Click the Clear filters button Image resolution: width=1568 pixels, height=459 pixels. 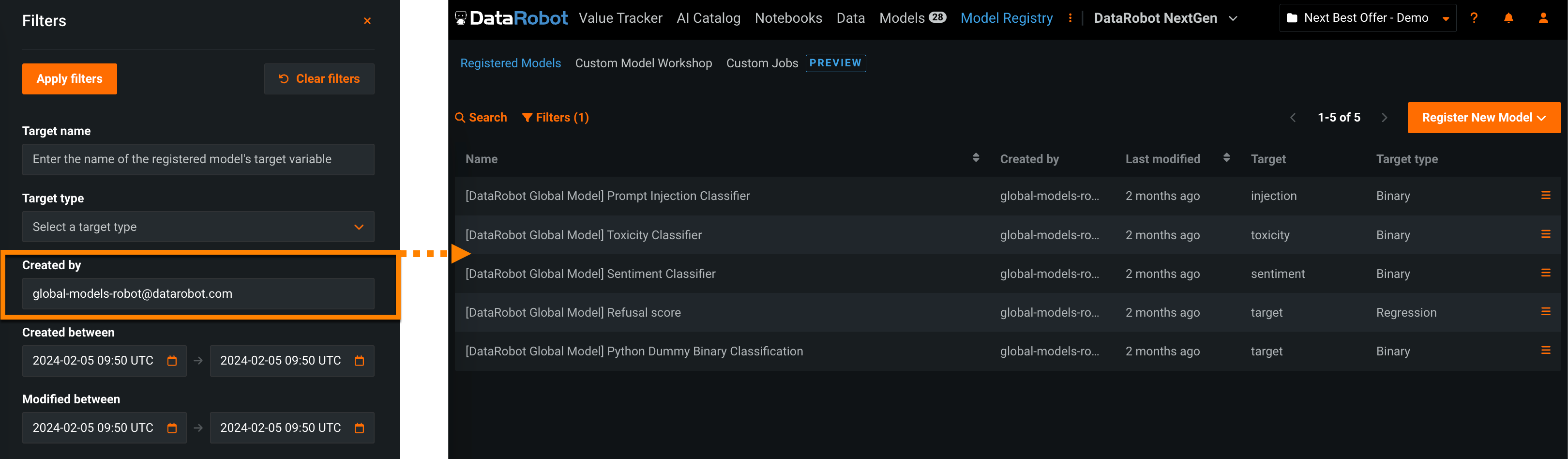coord(319,79)
